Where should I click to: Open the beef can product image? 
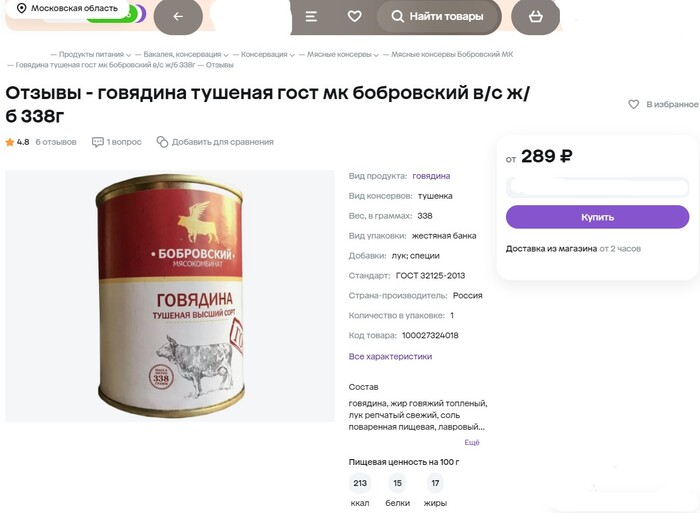tap(170, 296)
